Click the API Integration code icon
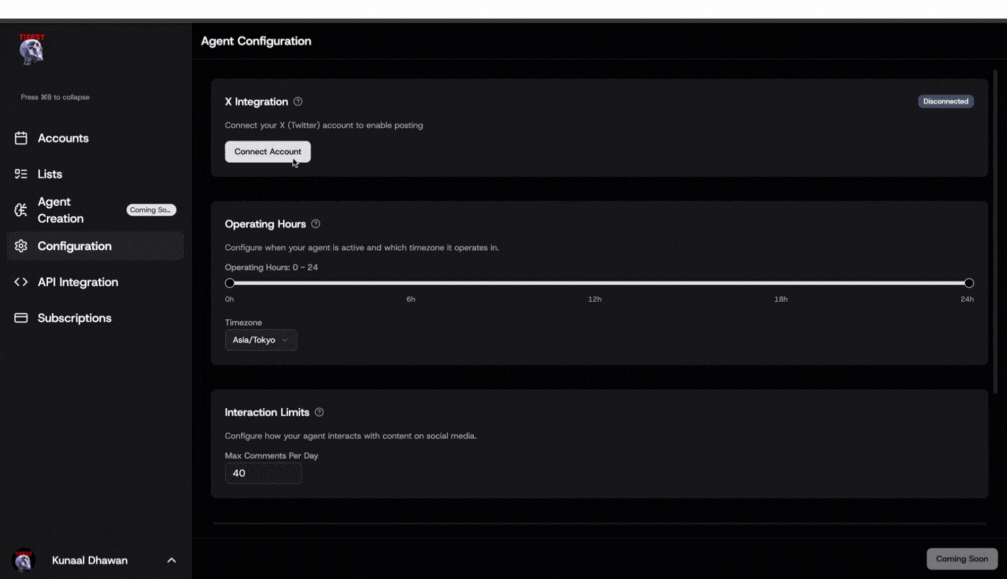The height and width of the screenshot is (579, 1007). pyautogui.click(x=20, y=282)
